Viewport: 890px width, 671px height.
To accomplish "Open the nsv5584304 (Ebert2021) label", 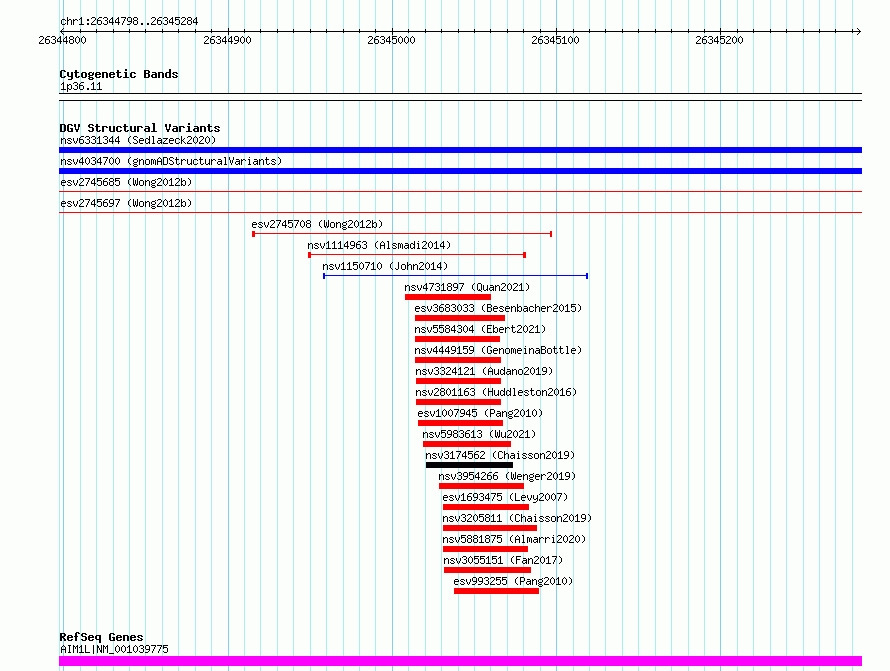I will pos(480,329).
